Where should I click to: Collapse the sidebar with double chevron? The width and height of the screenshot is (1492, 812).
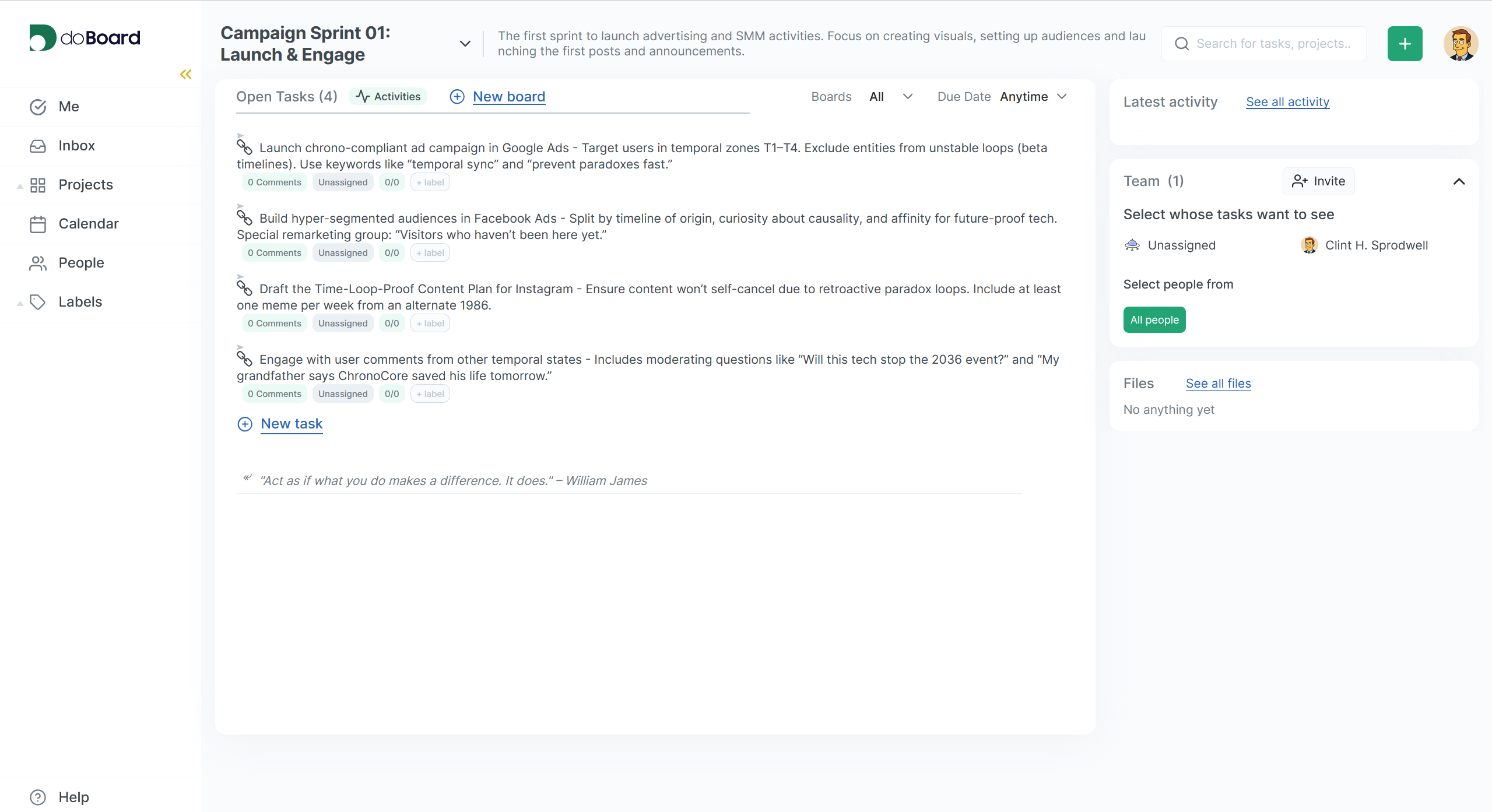point(185,74)
